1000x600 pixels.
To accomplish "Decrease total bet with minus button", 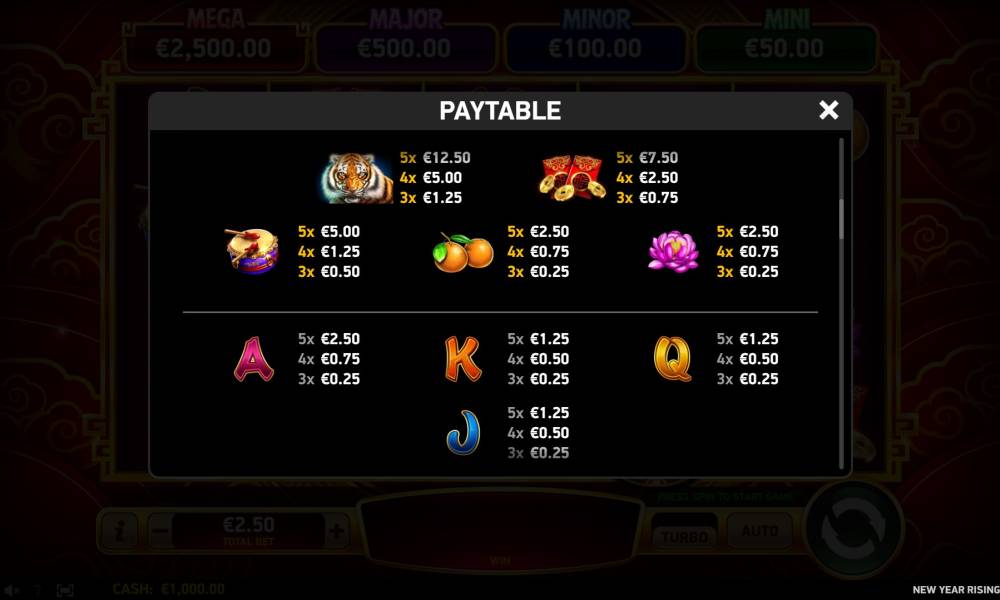I will coord(161,530).
